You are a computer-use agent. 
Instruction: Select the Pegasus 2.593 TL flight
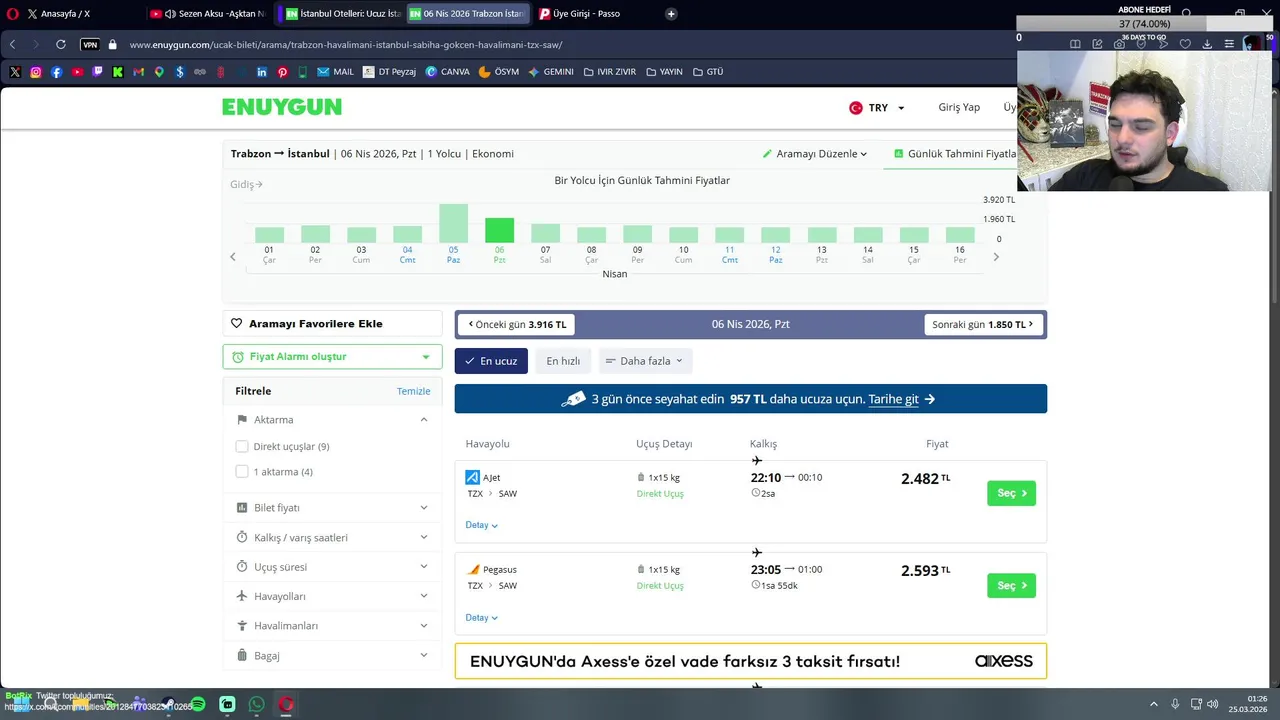click(x=1011, y=585)
